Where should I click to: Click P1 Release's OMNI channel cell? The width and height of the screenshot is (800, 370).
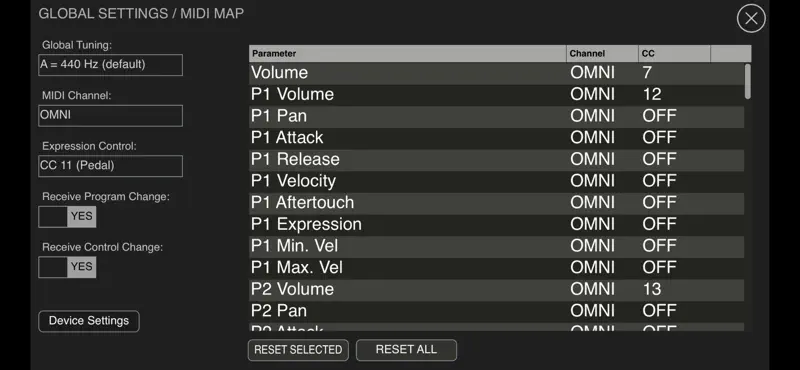(x=592, y=160)
